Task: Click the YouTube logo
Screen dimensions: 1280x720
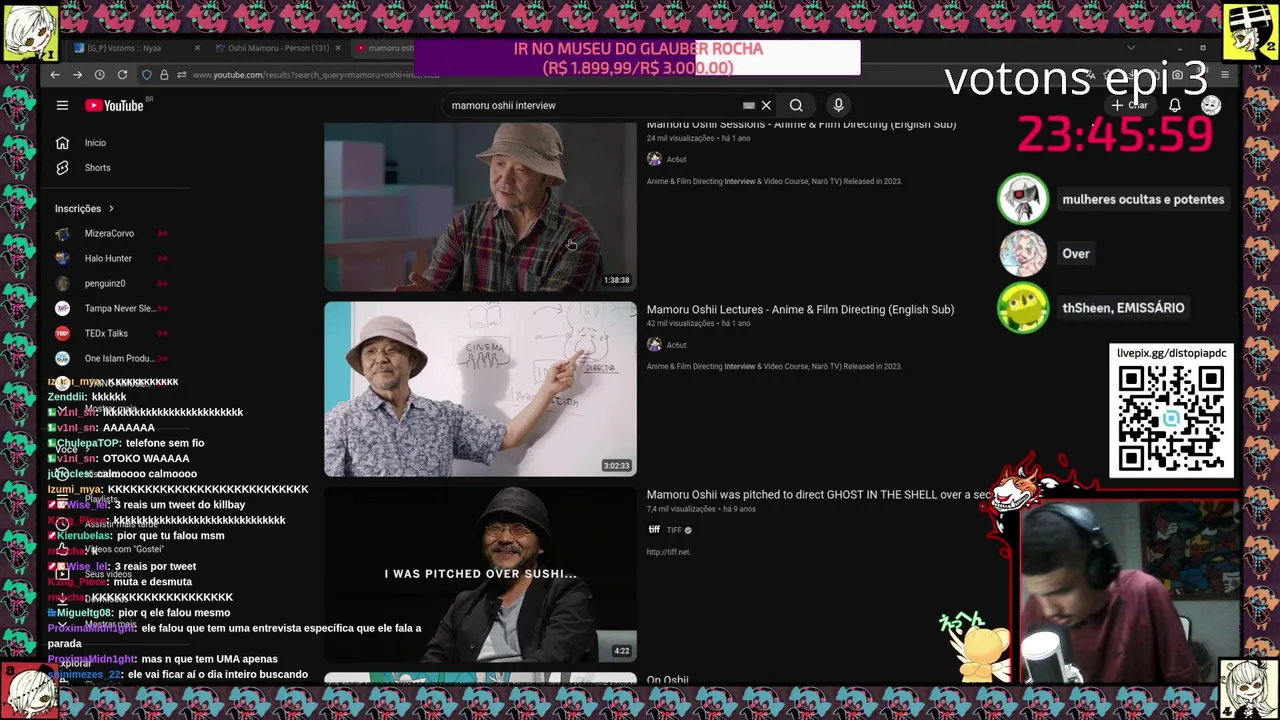Action: coord(114,105)
